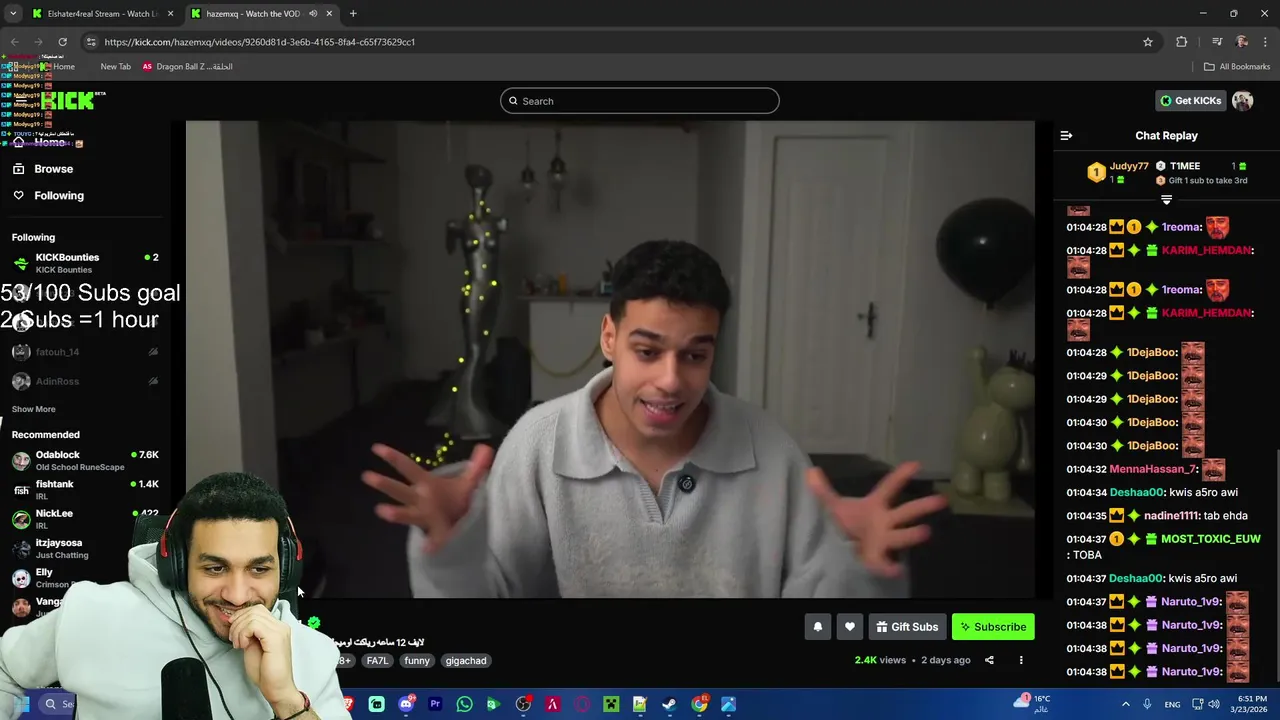Viewport: 1280px width, 720px height.
Task: Open KICKBounties channel in Following
Action: click(x=85, y=263)
